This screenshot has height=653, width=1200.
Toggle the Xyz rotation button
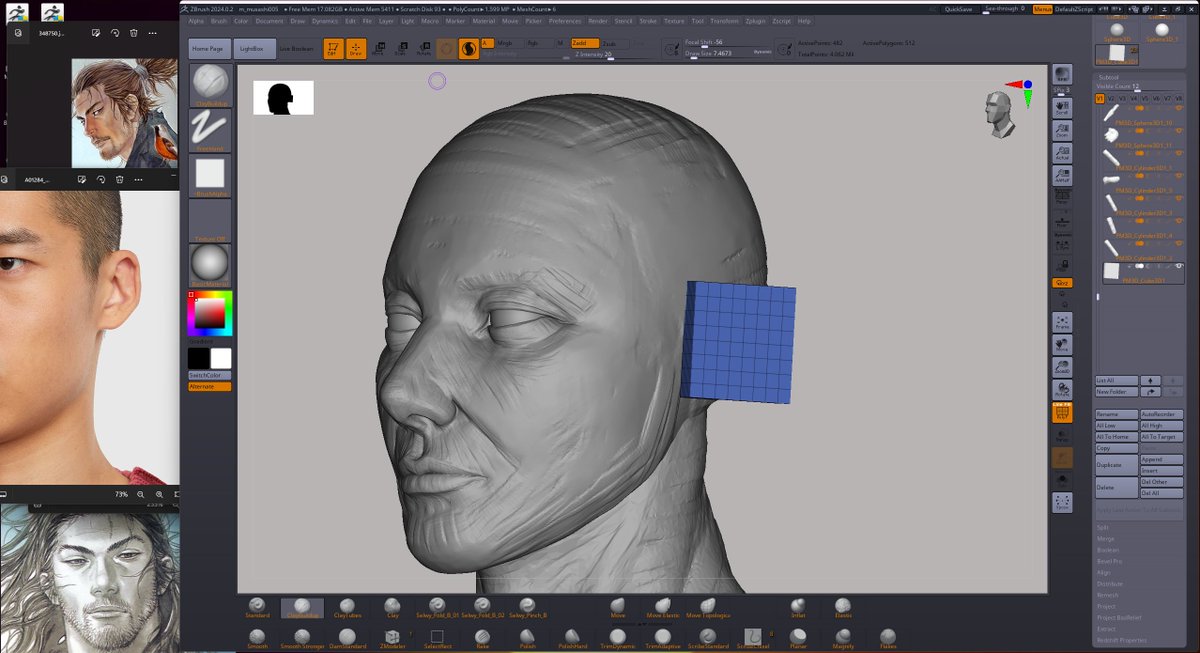pos(1062,283)
